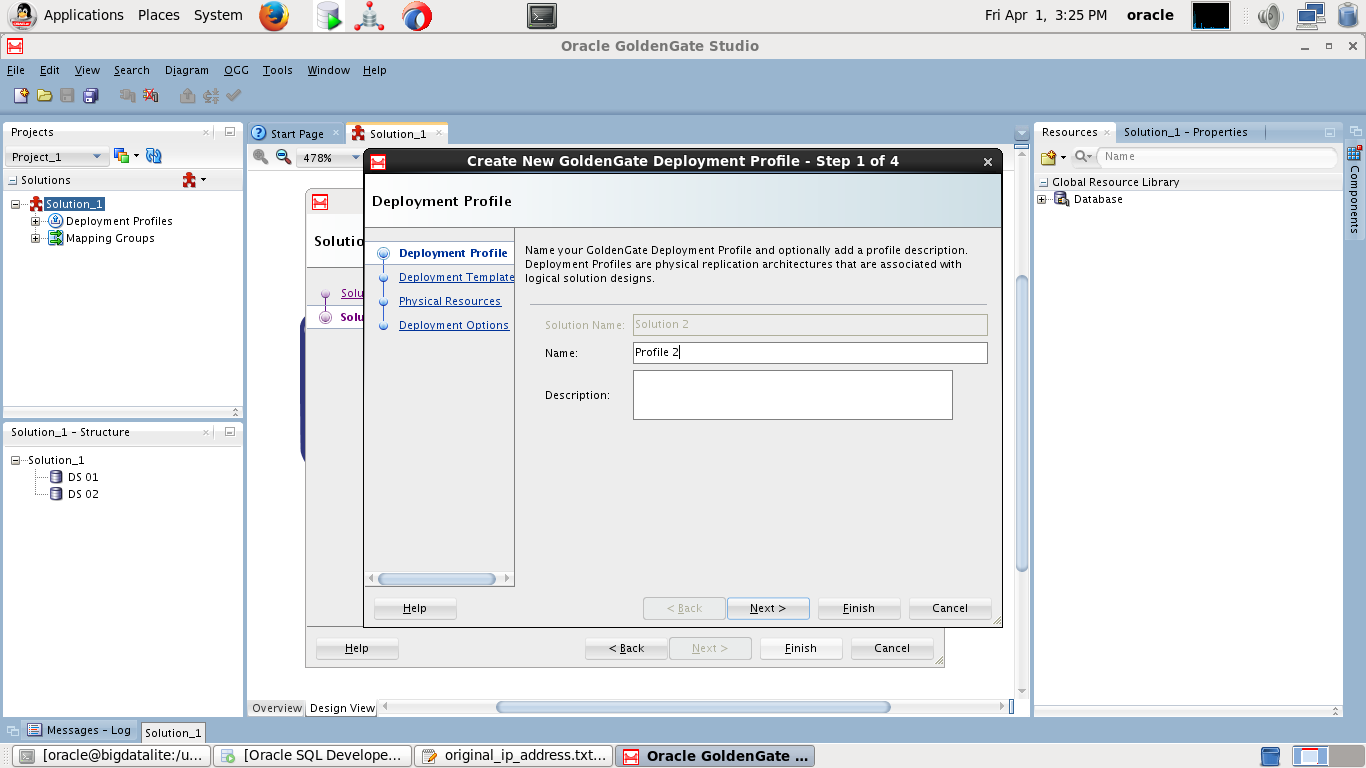Click the Design View horizontal scrollbar
The height and width of the screenshot is (768, 1366).
[693, 707]
